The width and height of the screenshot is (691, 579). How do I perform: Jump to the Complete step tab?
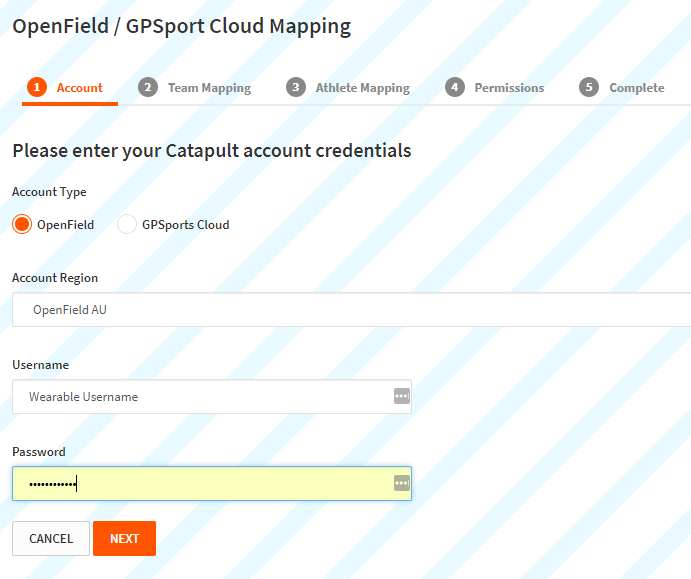coord(637,88)
